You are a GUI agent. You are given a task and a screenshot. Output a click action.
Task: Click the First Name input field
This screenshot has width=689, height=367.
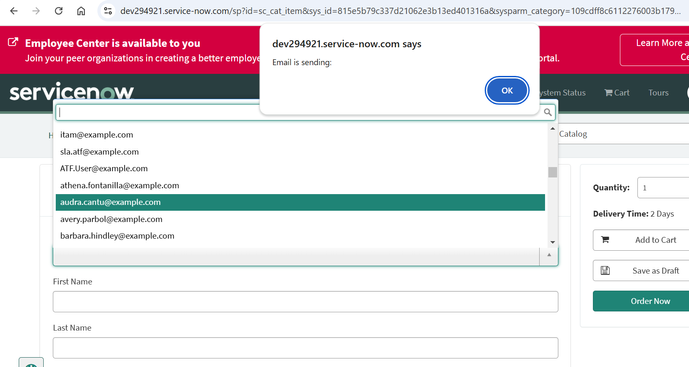305,302
